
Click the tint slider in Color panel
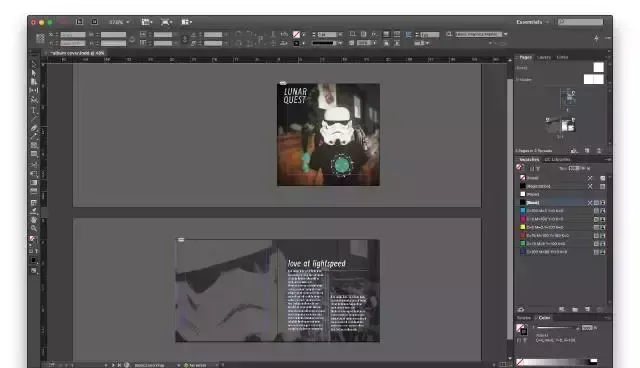tap(558, 328)
